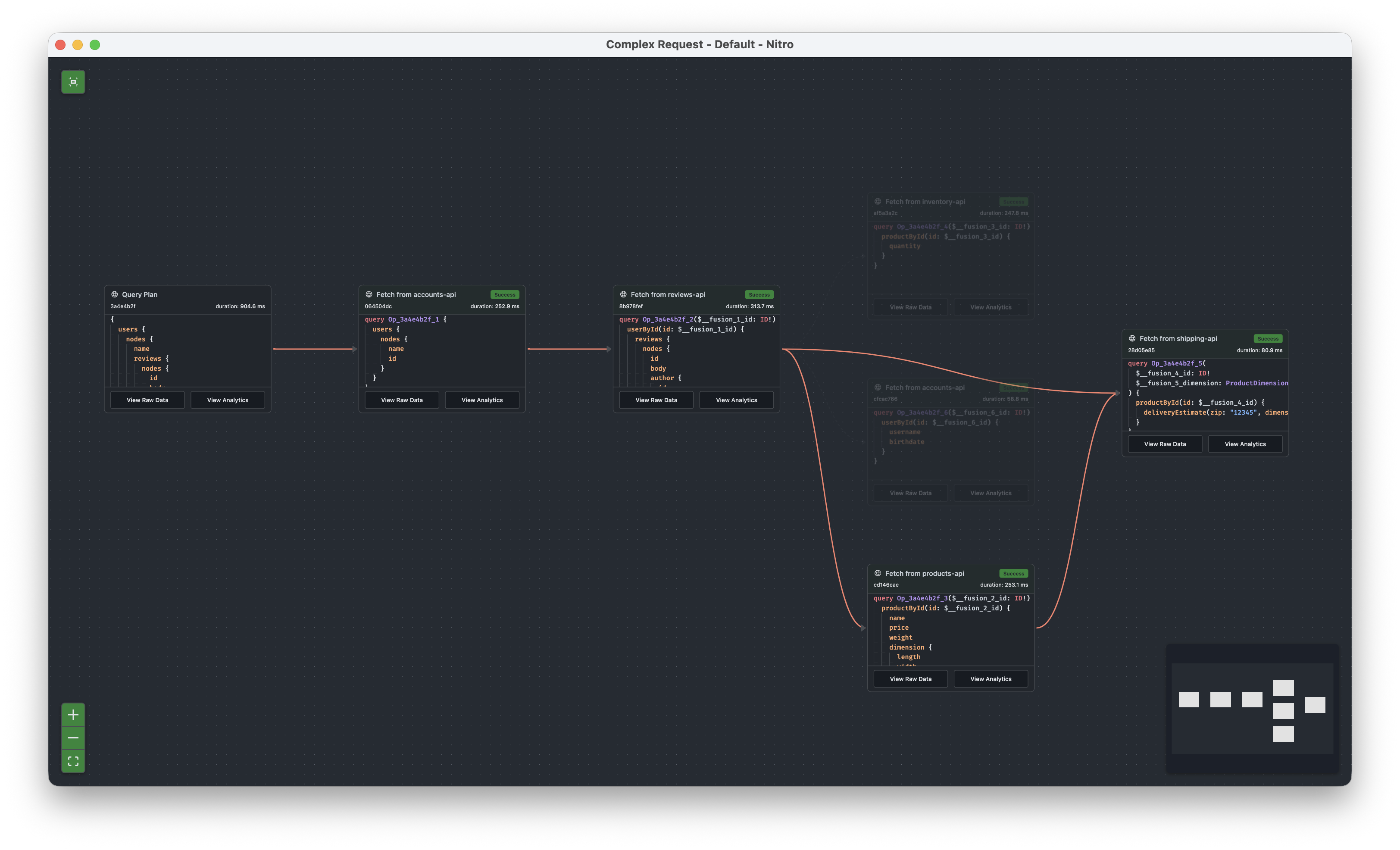Select Fetch from products-api title
The image size is (1400, 850).
pos(925,573)
